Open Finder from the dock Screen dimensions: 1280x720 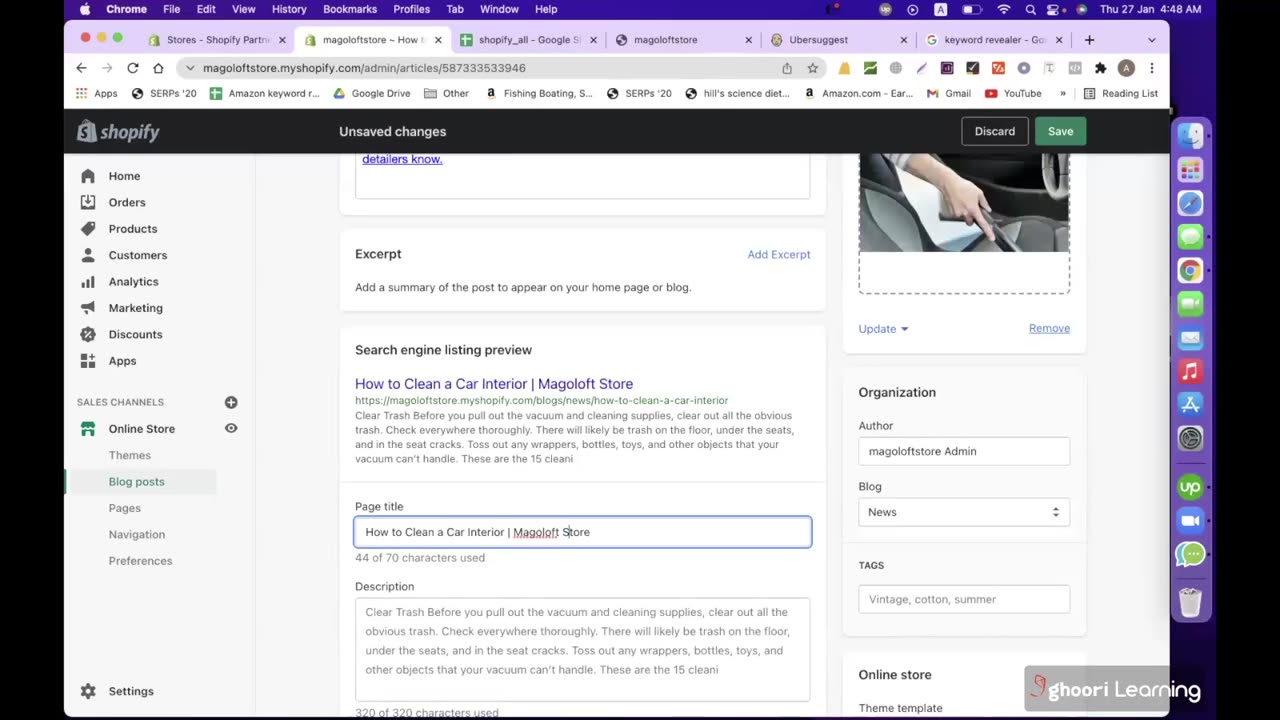coord(1190,136)
